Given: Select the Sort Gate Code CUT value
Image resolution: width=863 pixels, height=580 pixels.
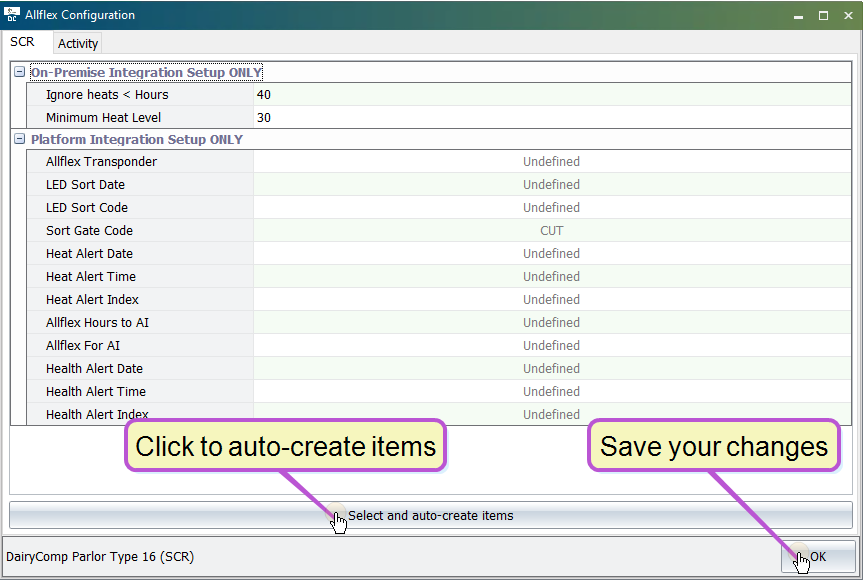Looking at the screenshot, I should point(552,231).
